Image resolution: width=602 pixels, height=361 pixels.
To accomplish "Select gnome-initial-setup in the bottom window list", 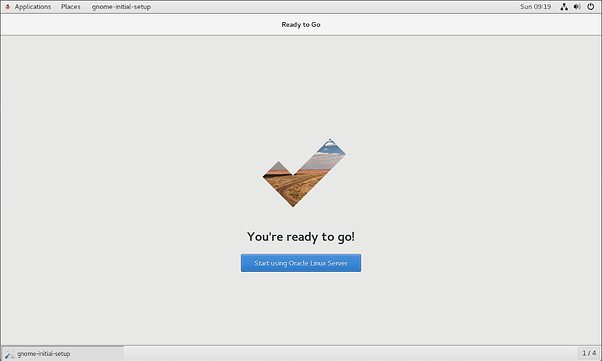I will coord(63,354).
